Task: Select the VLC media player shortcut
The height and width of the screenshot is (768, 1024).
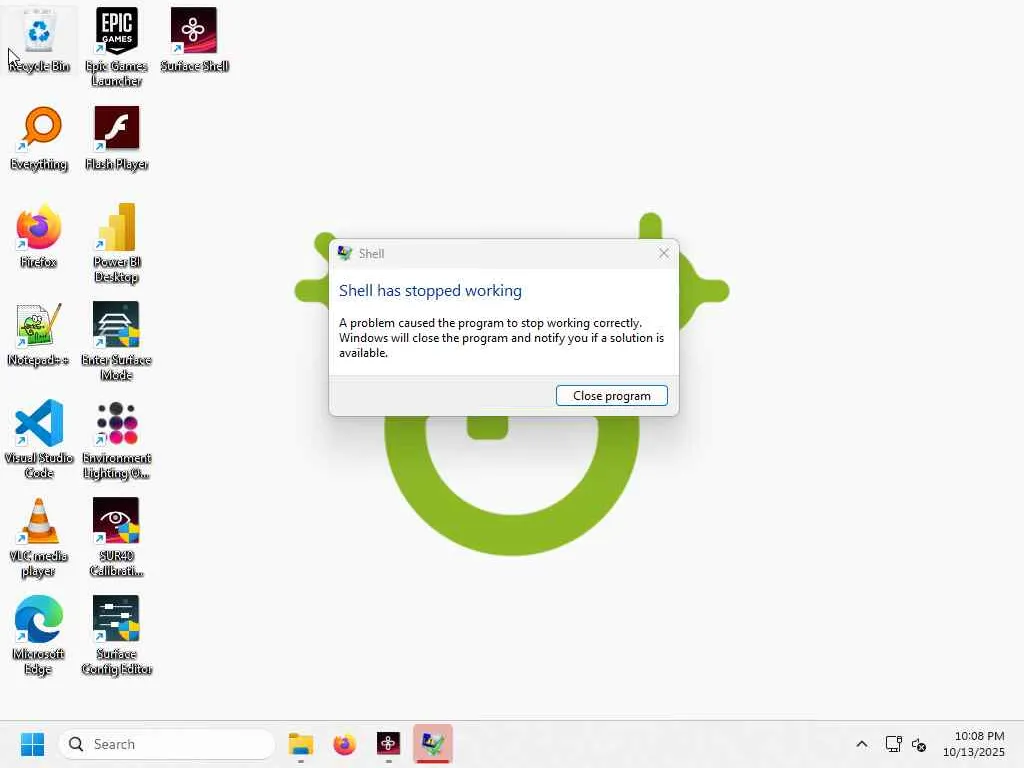Action: pos(39,537)
